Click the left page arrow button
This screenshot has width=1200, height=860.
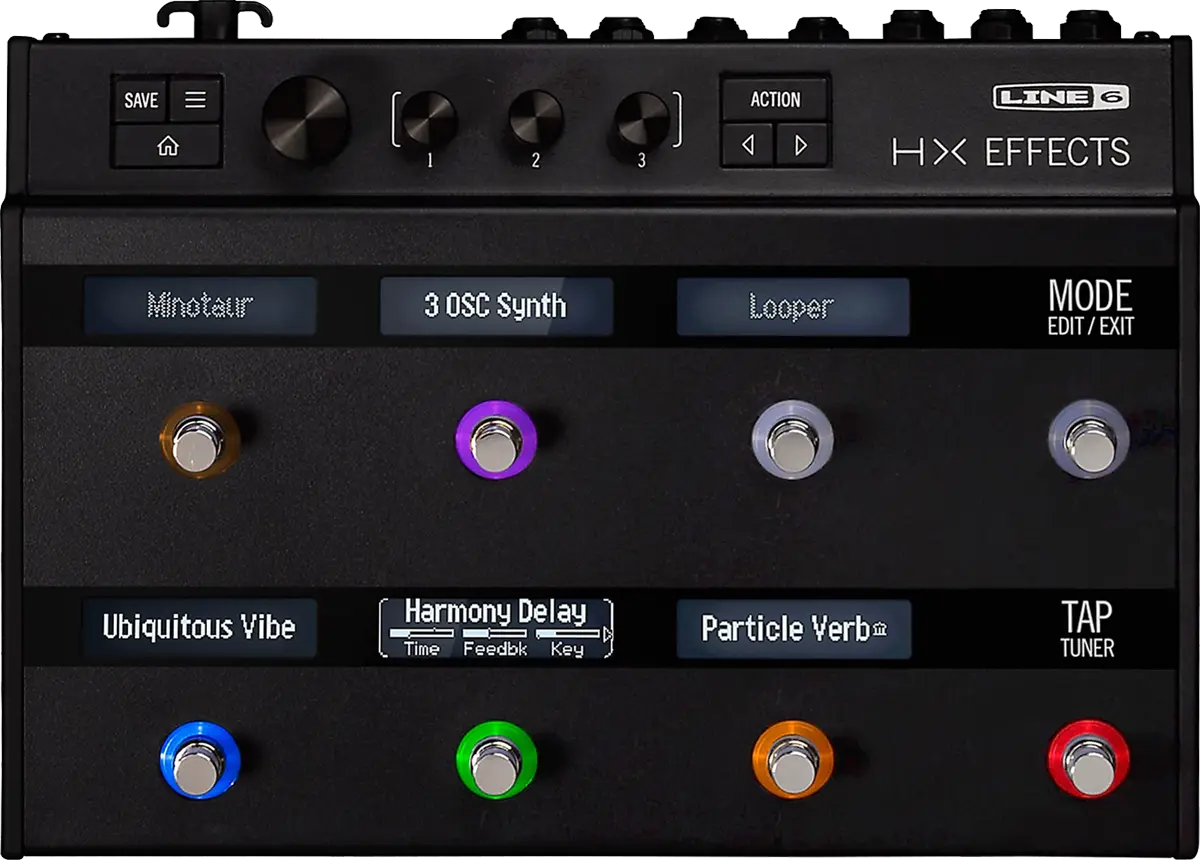[748, 145]
